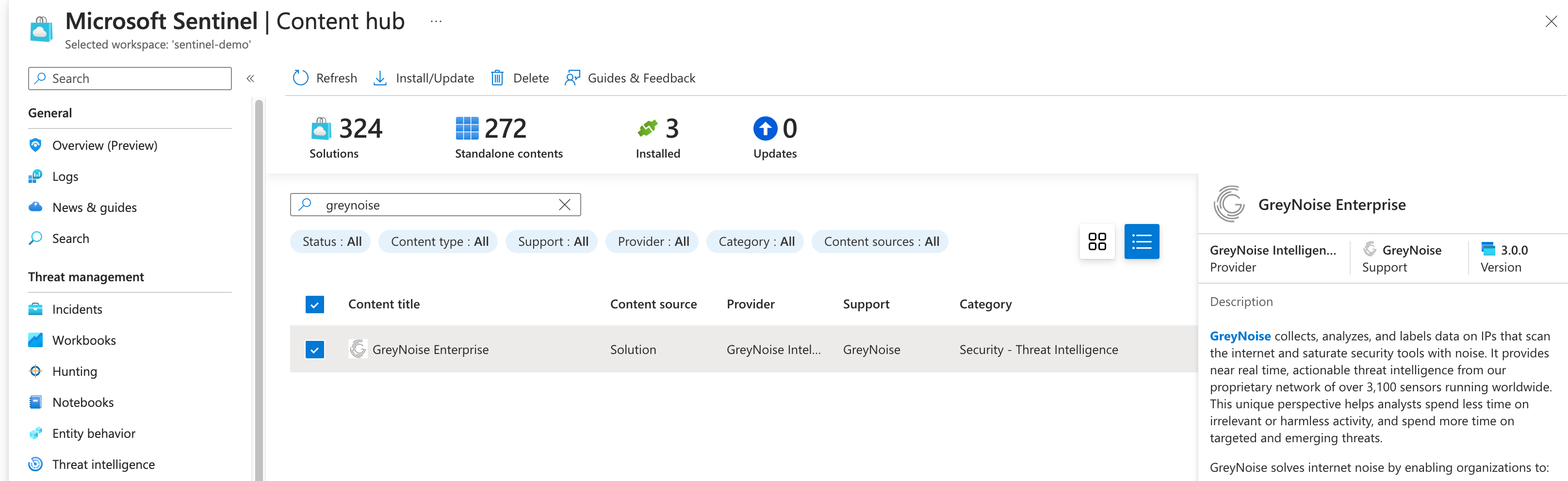The width and height of the screenshot is (1568, 481).
Task: Click GreyNoise logo in details panel
Action: pyautogui.click(x=1229, y=204)
